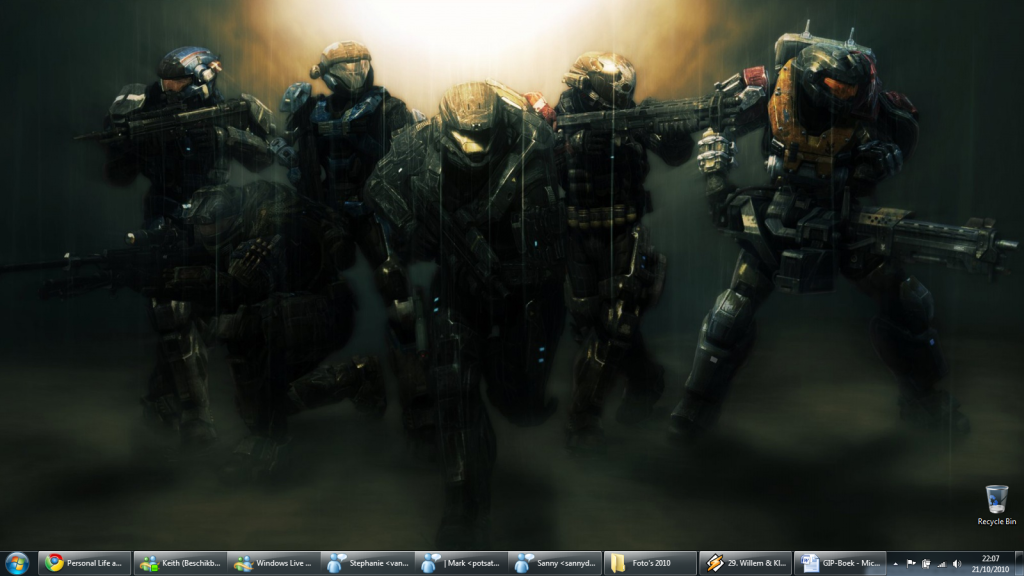1024x576 pixels.
Task: Open GIP-Boek Microsoft Word document
Action: tap(839, 563)
